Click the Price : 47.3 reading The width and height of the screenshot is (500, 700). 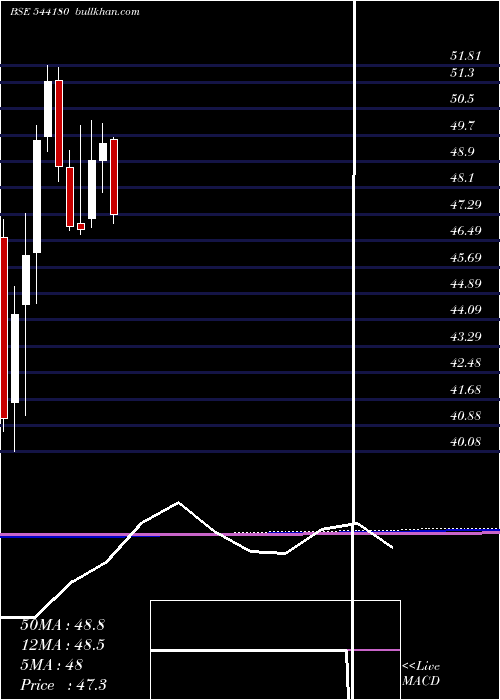[63, 684]
